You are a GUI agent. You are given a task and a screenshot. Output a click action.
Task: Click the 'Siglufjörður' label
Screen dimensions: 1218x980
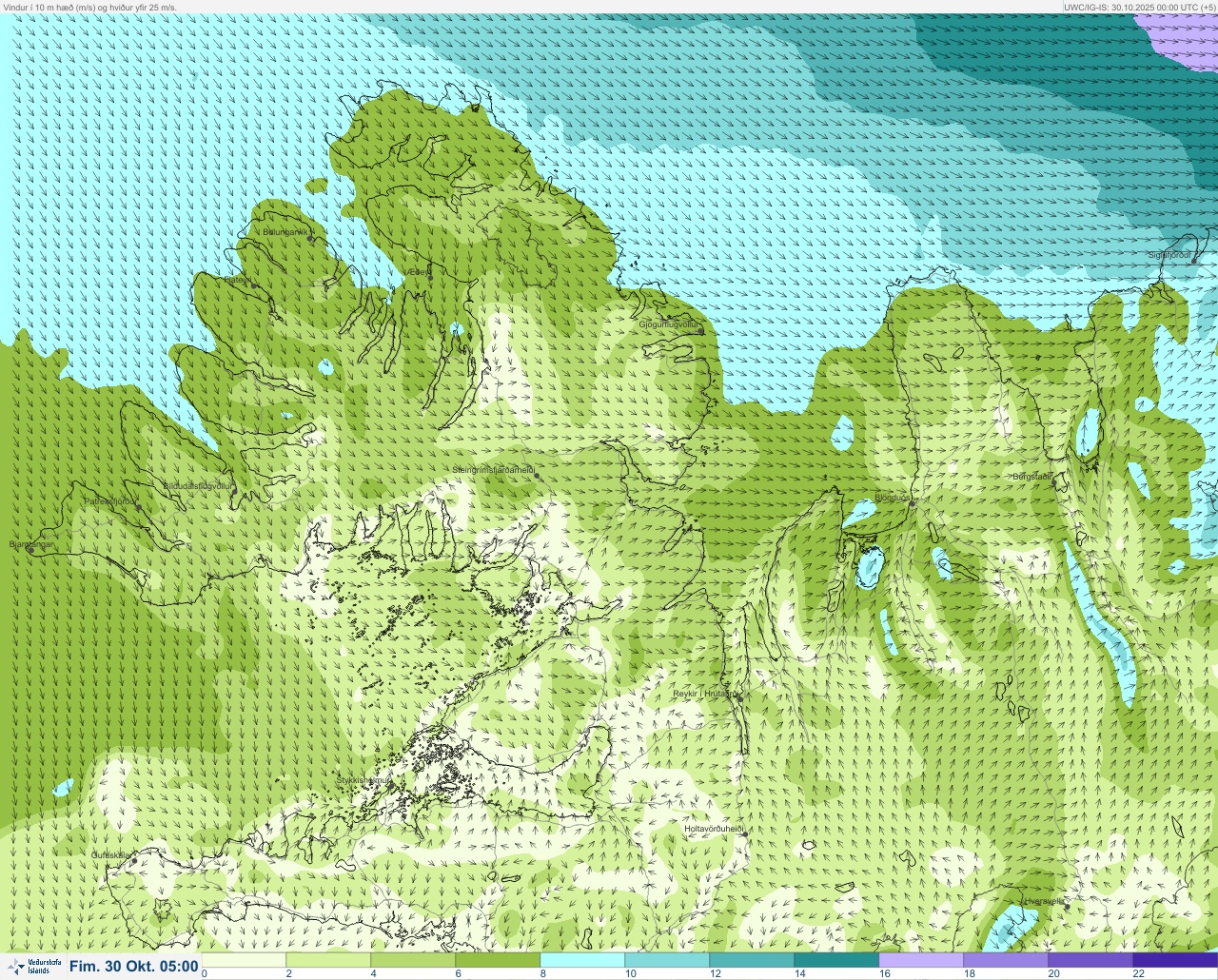[x=1169, y=254]
